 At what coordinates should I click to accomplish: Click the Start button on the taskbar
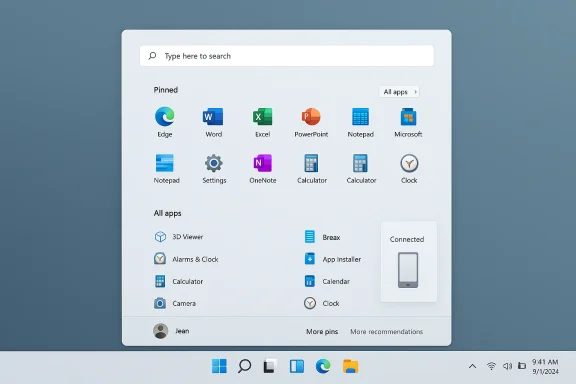(x=219, y=366)
